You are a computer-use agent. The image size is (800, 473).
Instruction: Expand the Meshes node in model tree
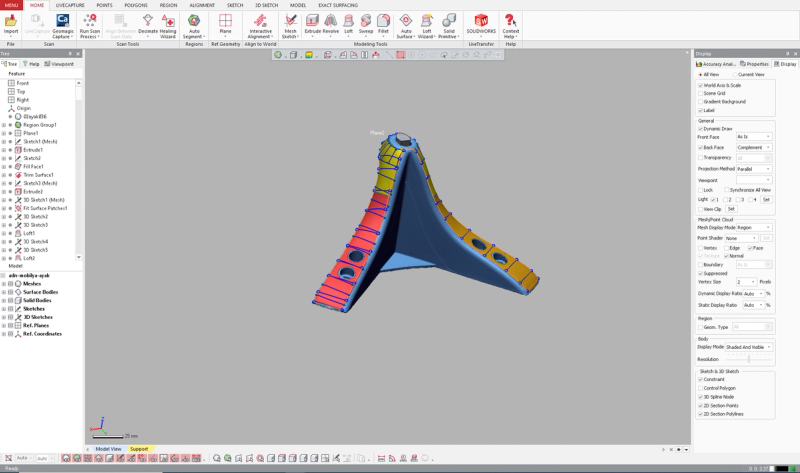coord(4,284)
